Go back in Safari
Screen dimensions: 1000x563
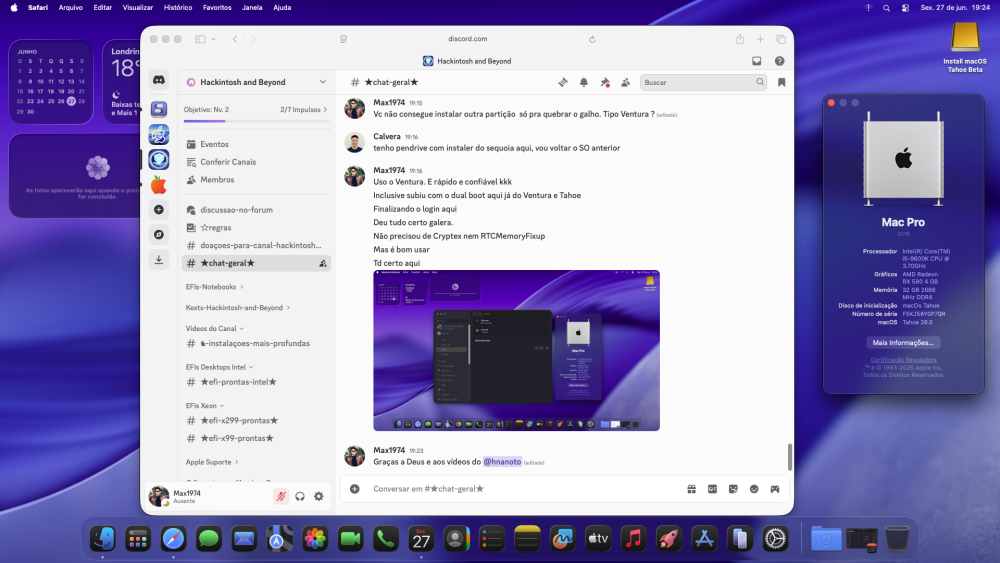click(235, 39)
